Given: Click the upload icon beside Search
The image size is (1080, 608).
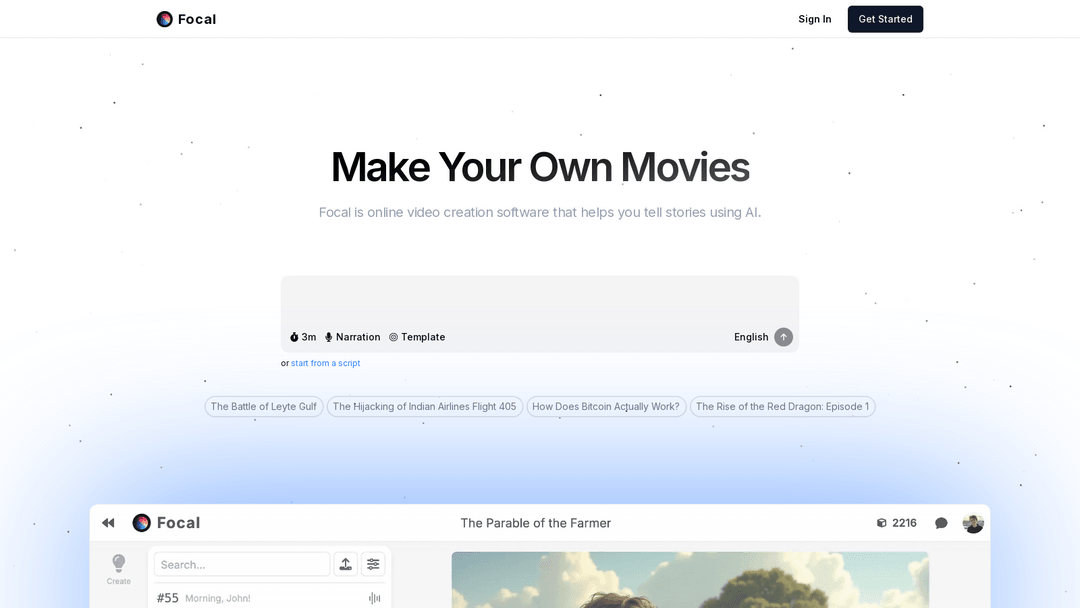Looking at the screenshot, I should click(x=346, y=564).
